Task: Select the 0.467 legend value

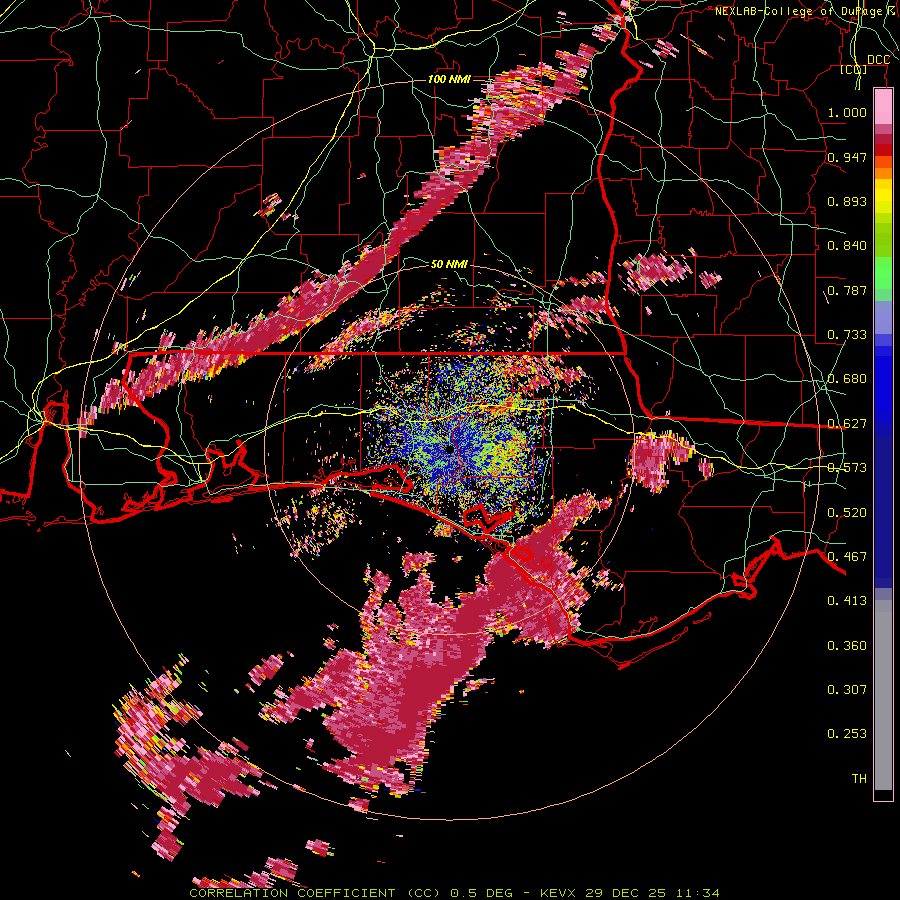Action: point(847,556)
